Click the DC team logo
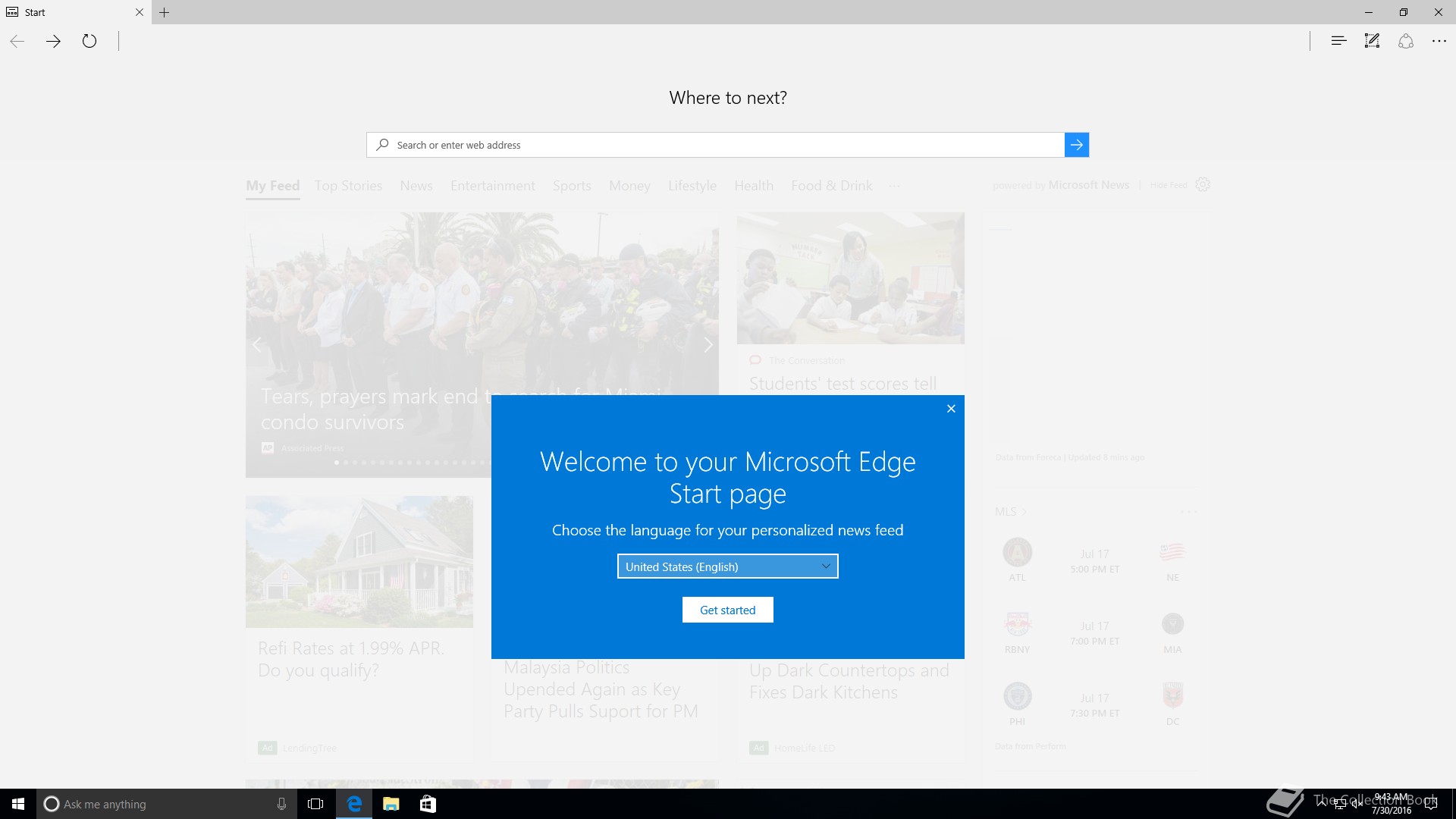 tap(1172, 696)
